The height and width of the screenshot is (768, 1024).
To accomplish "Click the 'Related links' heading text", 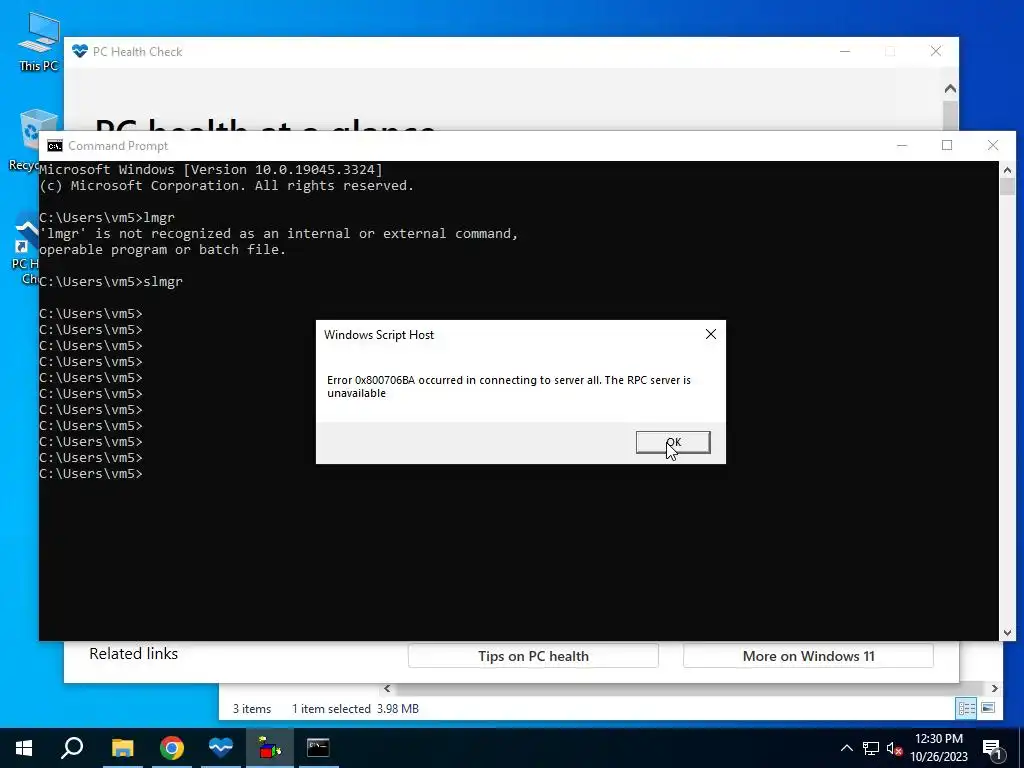I will click(133, 654).
